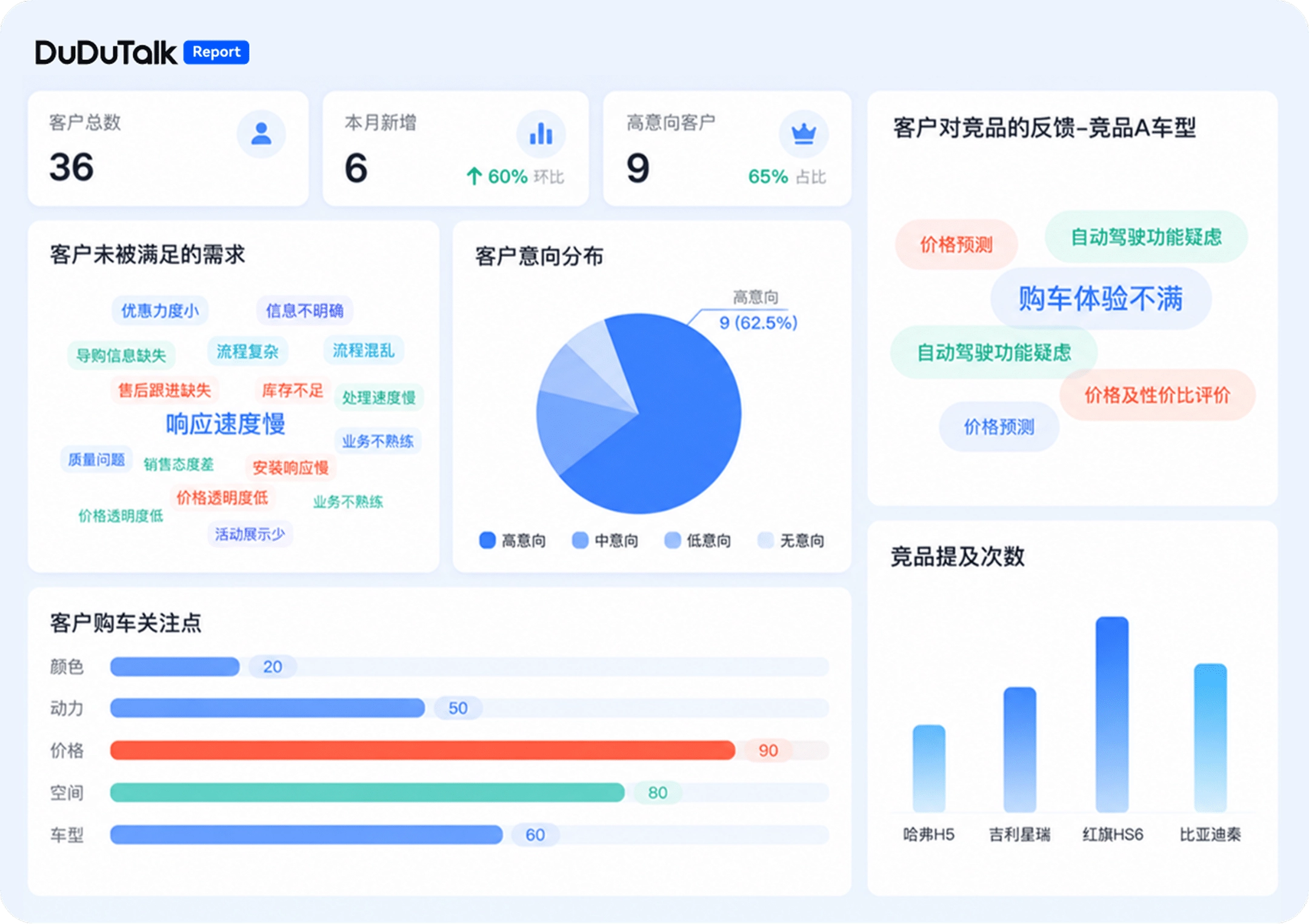Click the 安装响应慢 tag
The width and height of the screenshot is (1309, 924).
(x=290, y=468)
